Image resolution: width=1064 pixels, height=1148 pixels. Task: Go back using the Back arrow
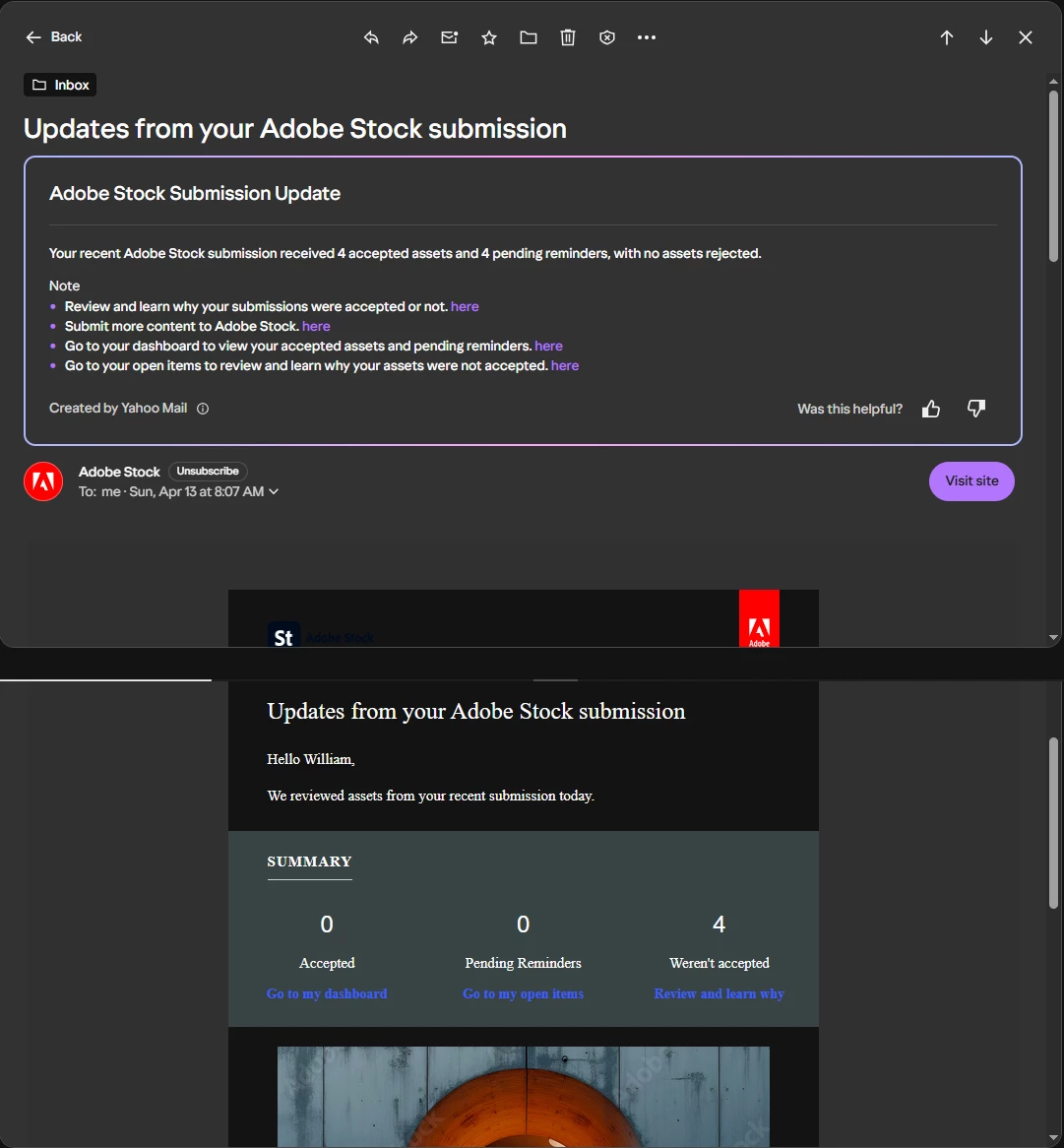pyautogui.click(x=53, y=37)
